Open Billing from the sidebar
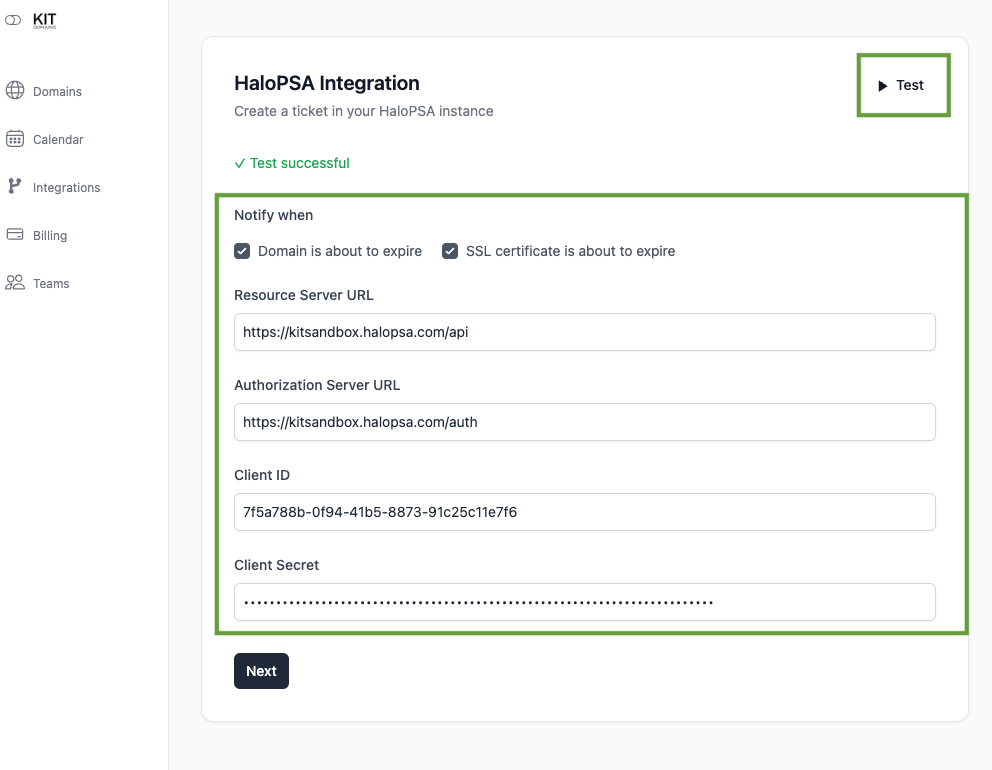Viewport: 992px width, 770px height. click(50, 235)
